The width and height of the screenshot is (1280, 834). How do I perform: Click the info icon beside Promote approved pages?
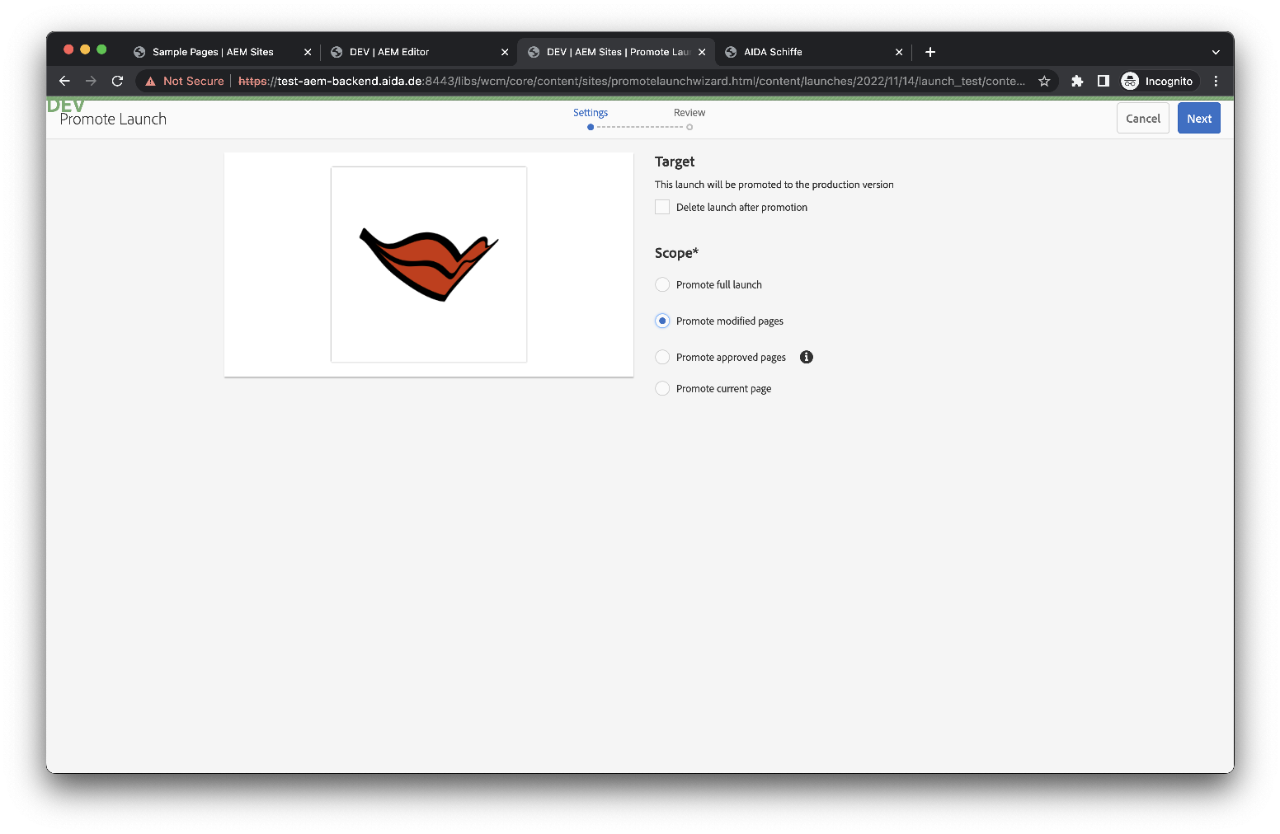[806, 357]
